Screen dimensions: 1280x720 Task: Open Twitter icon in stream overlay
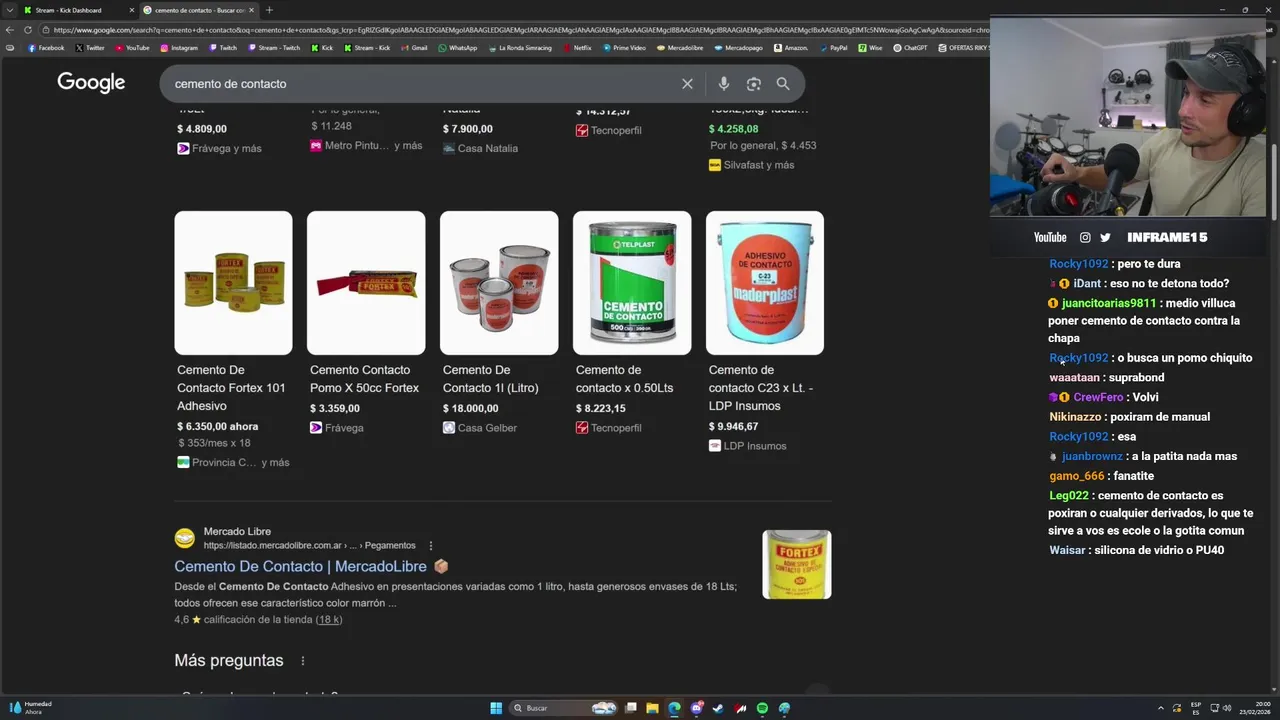(1105, 237)
